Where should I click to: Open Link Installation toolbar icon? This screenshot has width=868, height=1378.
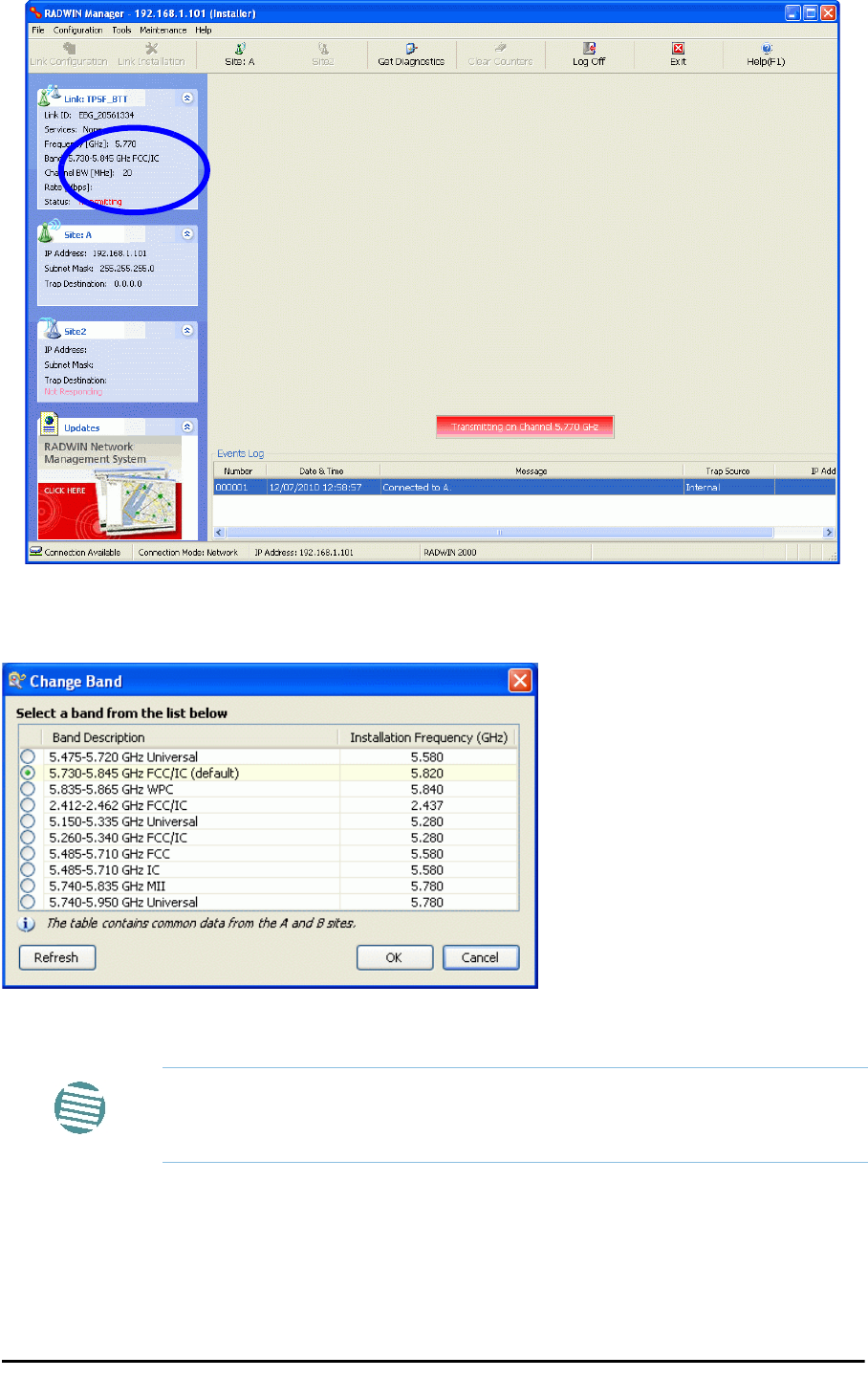(x=151, y=55)
